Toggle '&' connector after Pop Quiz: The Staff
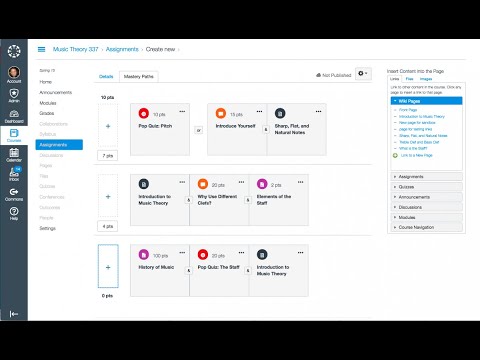This screenshot has height=360, width=480. [248, 271]
